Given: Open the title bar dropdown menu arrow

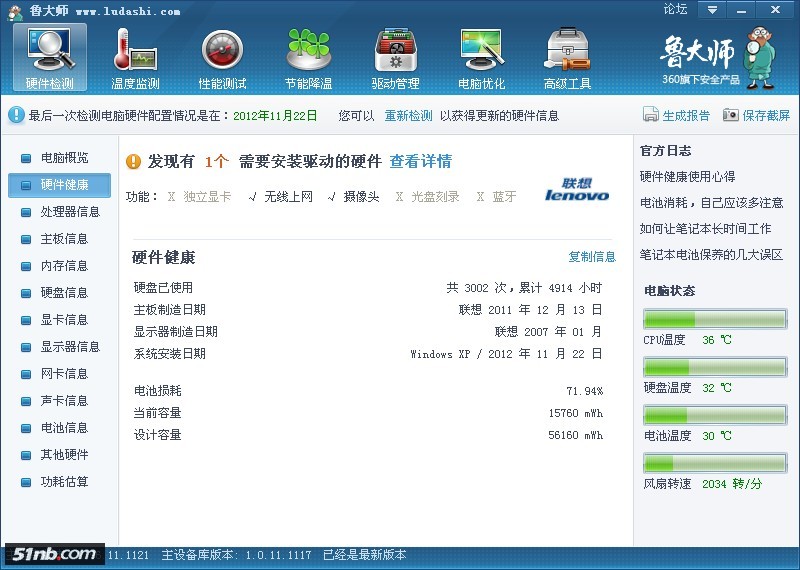Looking at the screenshot, I should tap(711, 9).
